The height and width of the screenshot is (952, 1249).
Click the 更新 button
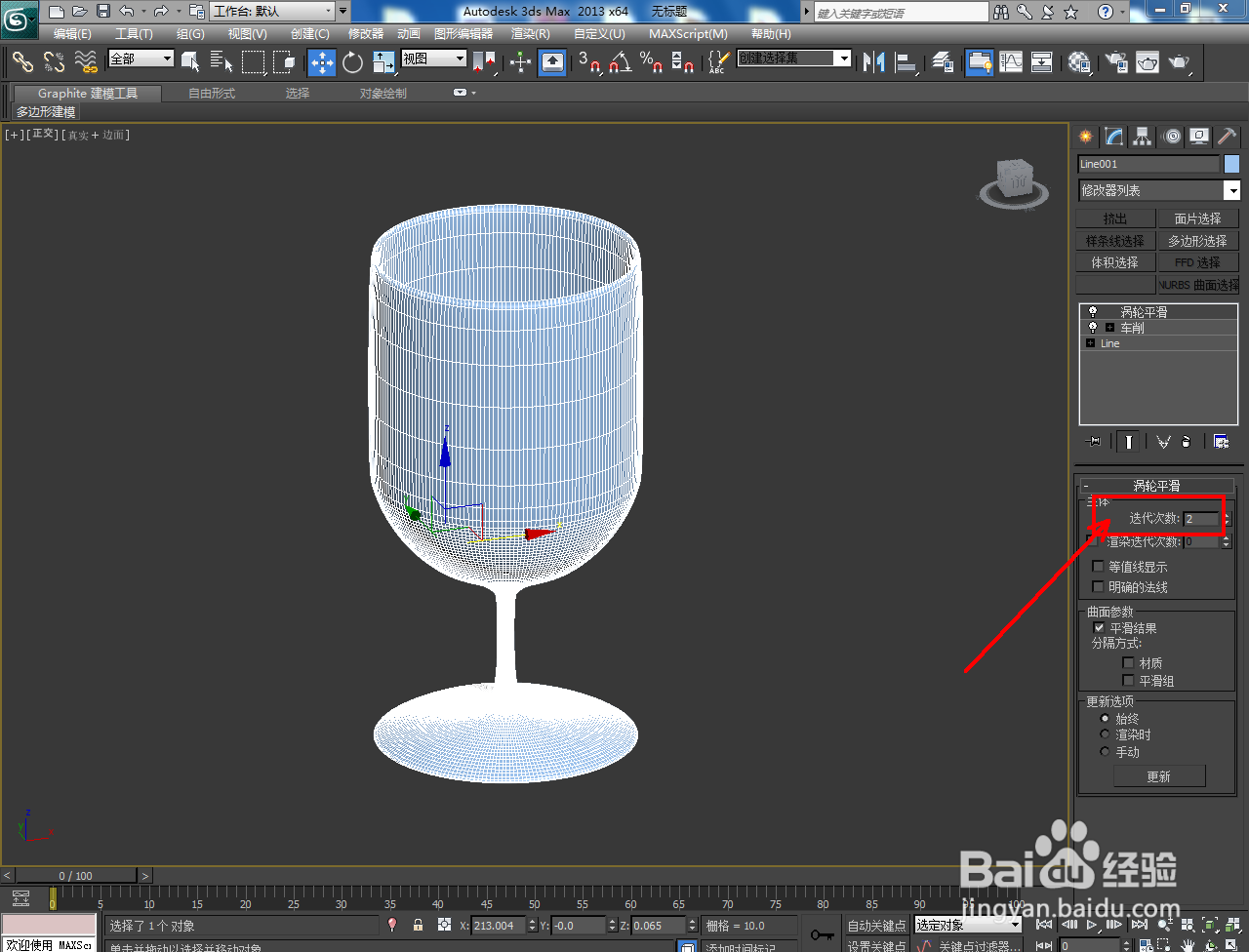pyautogui.click(x=1159, y=776)
